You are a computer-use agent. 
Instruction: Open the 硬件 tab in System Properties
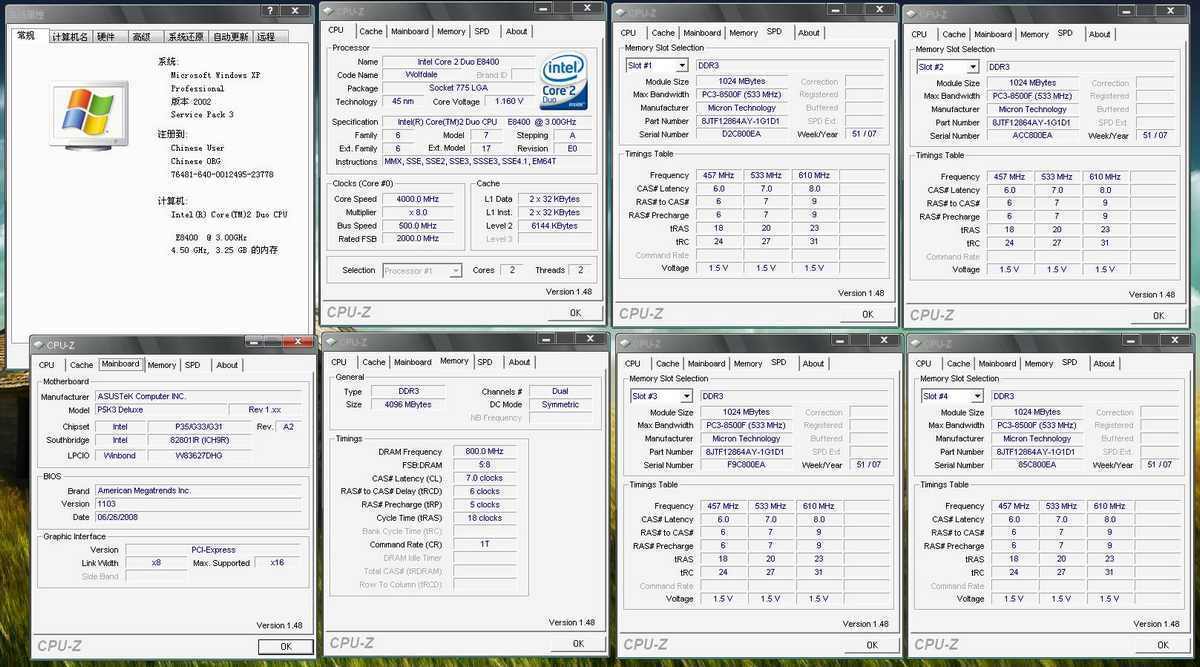coord(106,37)
